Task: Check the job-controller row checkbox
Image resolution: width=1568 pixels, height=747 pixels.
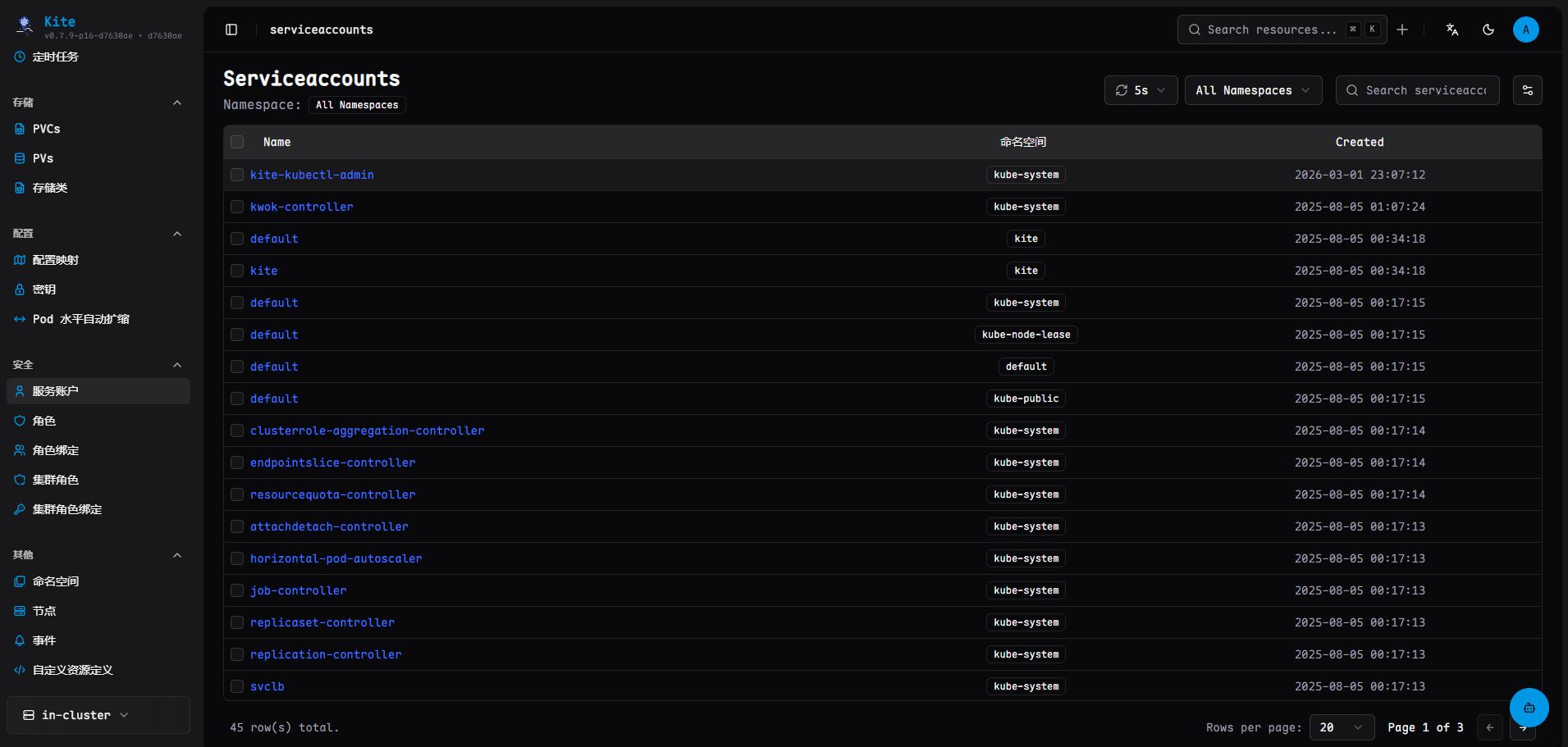Action: 237,590
